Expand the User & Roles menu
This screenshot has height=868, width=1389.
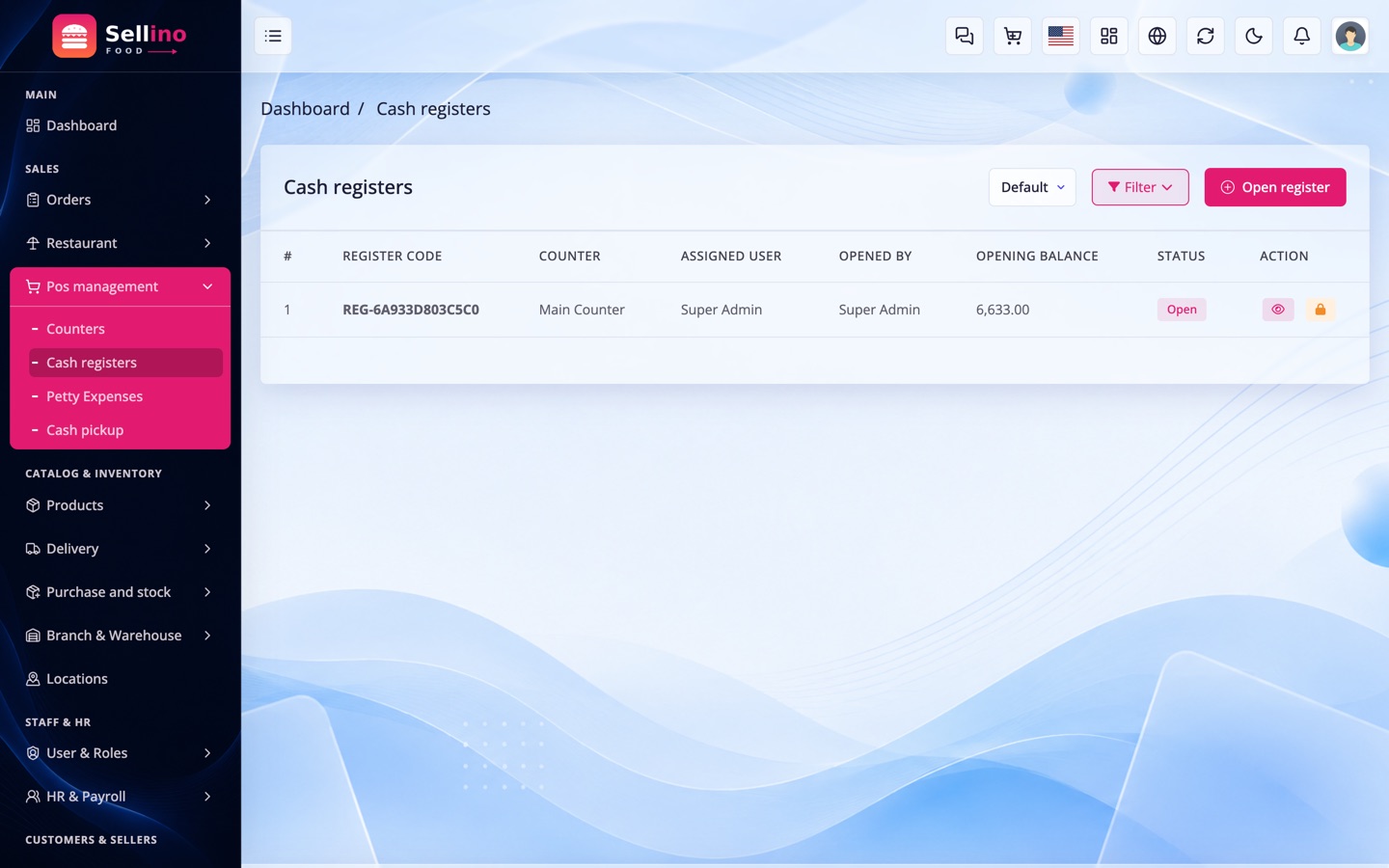tap(121, 753)
